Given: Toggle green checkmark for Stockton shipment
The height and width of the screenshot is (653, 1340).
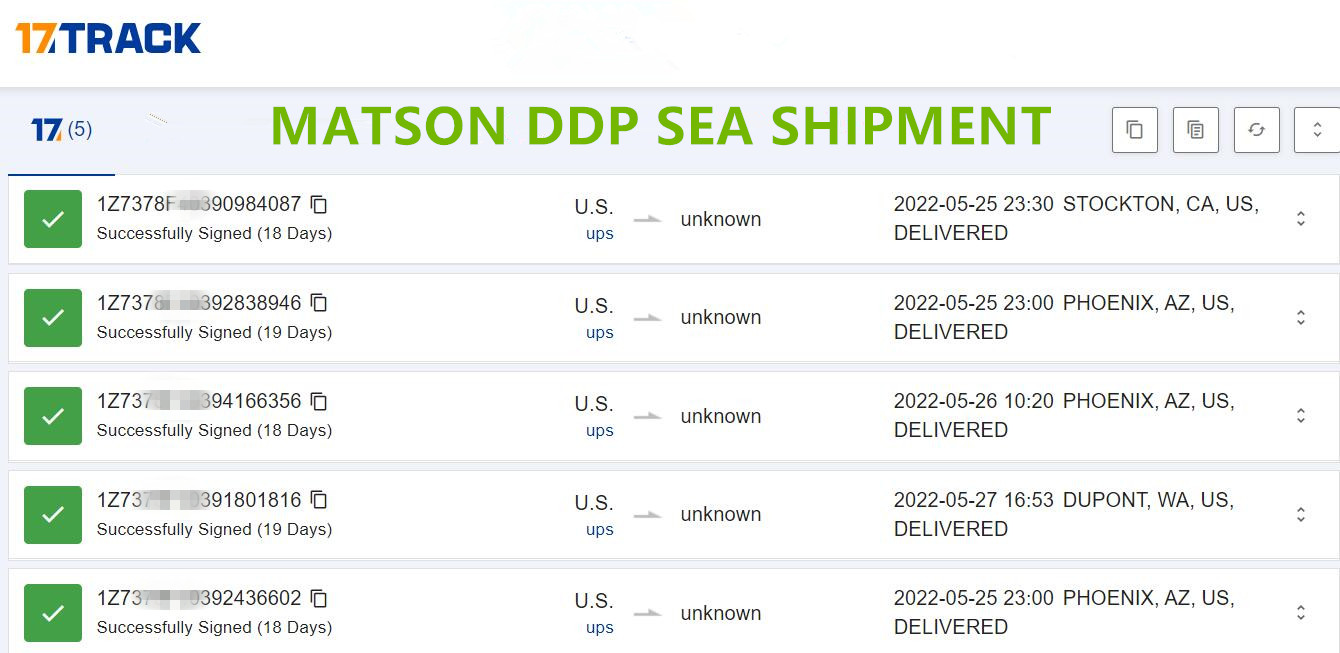Looking at the screenshot, I should [53, 218].
